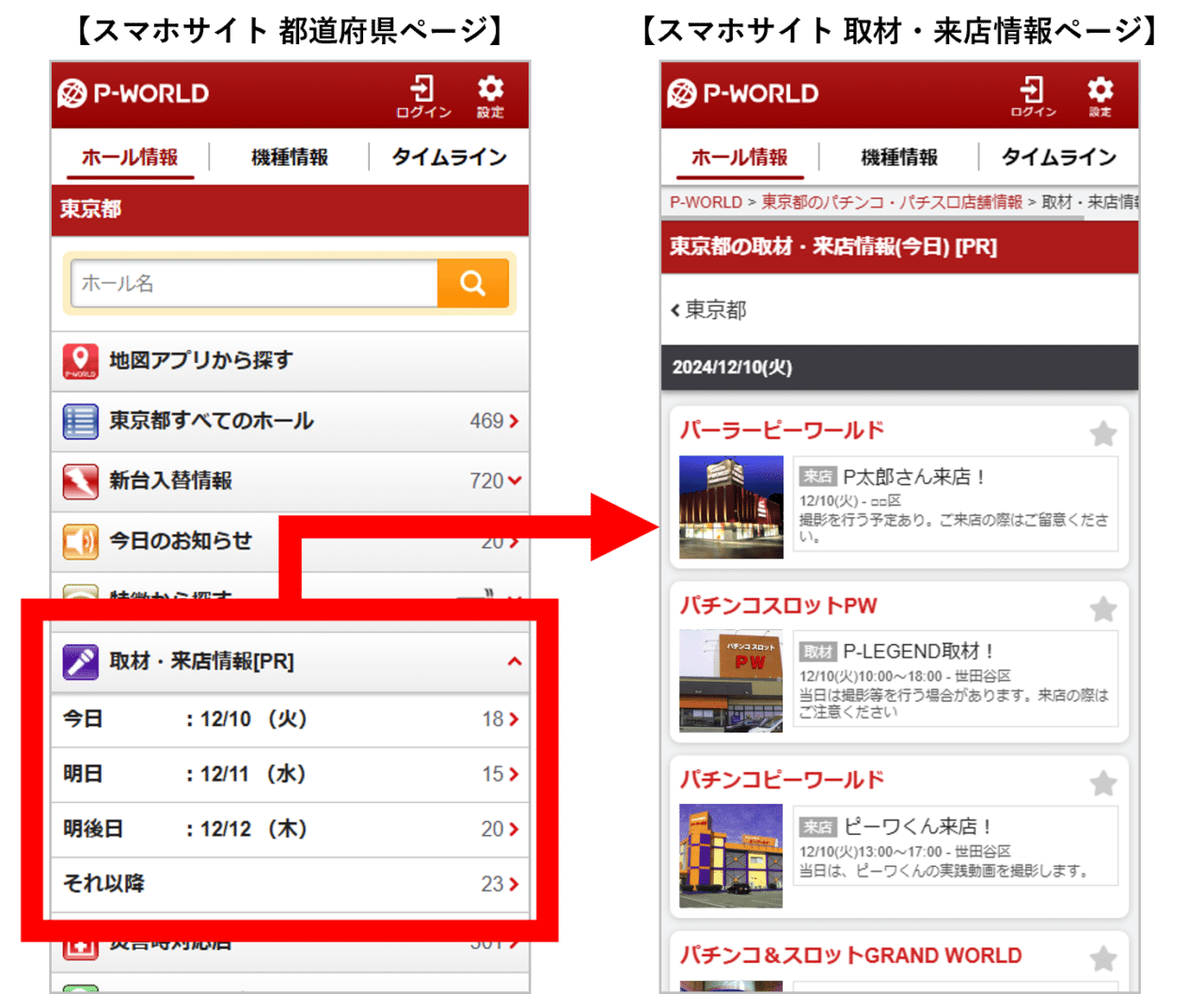Screen dimensions: 1204x994
Task: Click the 東京都 prefecture header bar
Action: click(x=290, y=210)
